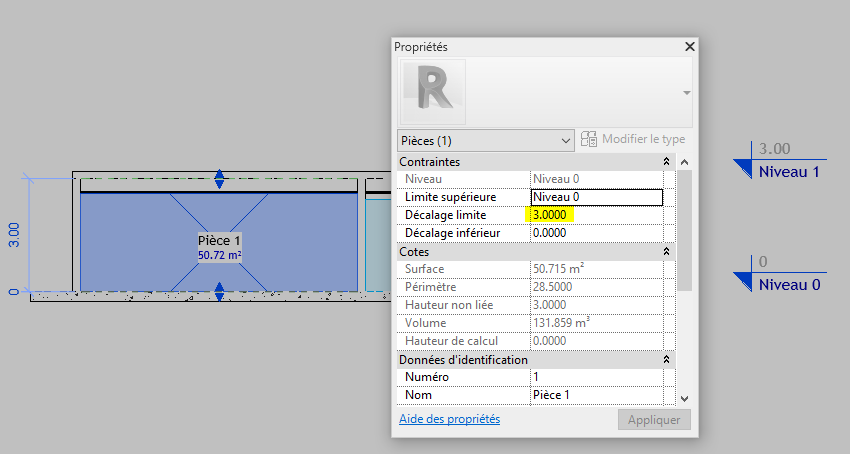Open the Aide des propriétés link

pyautogui.click(x=449, y=419)
